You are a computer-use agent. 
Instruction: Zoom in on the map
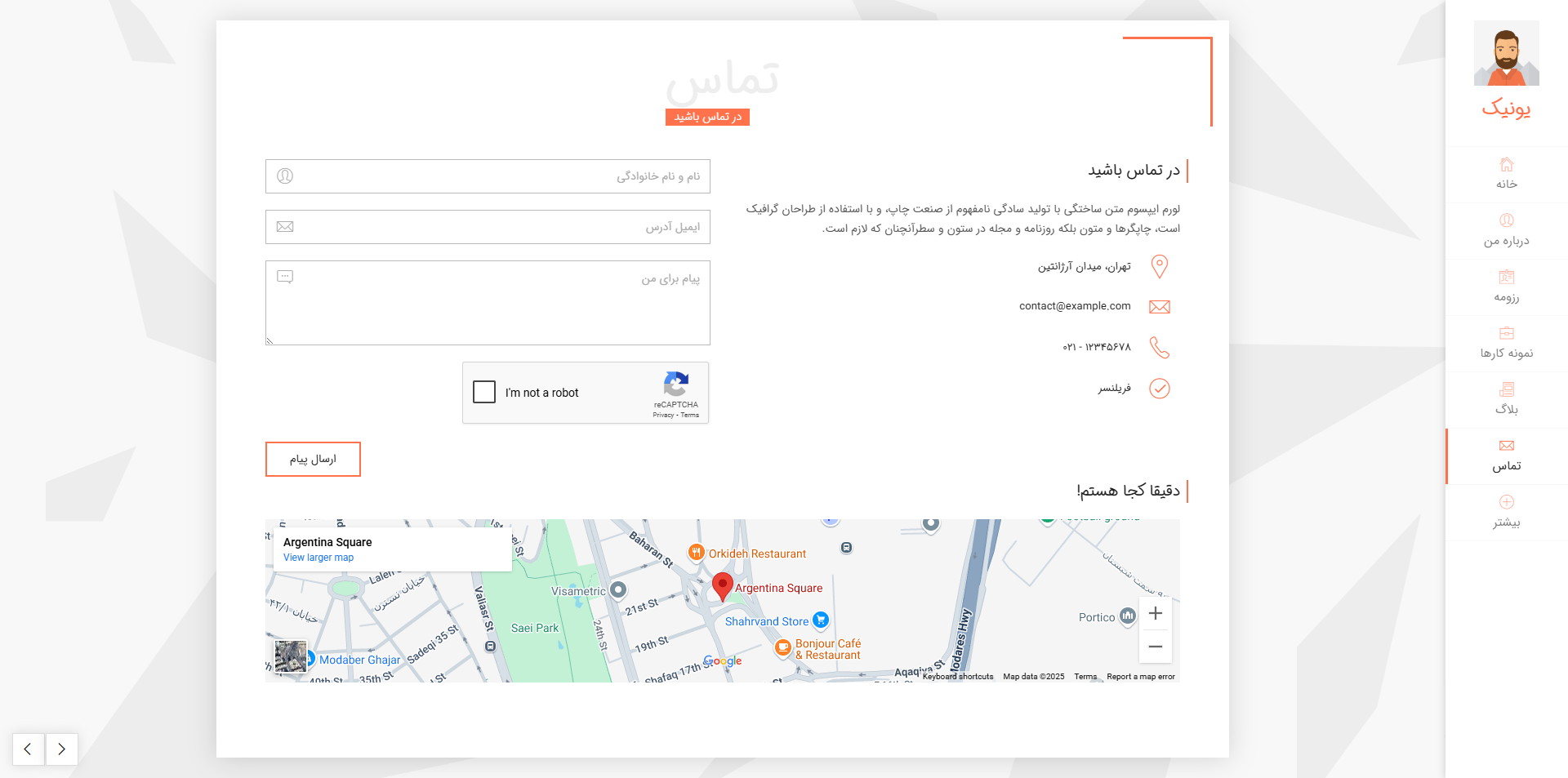(x=1155, y=613)
